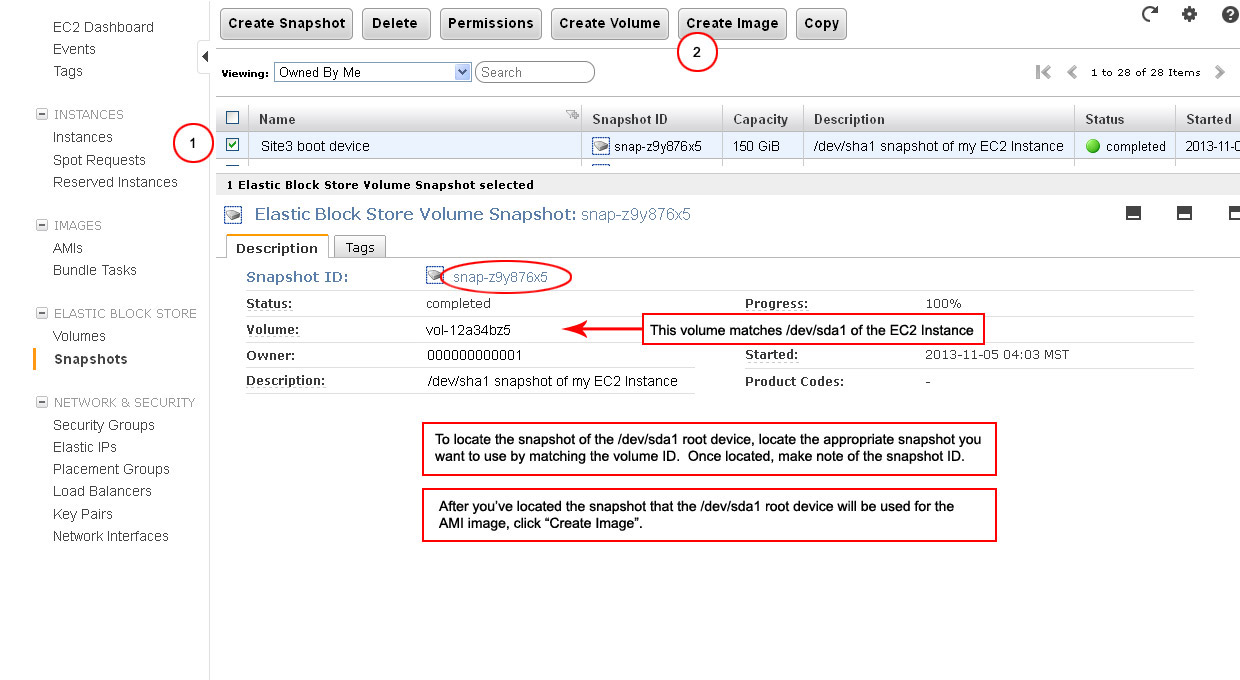The width and height of the screenshot is (1240, 680).
Task: Go to the next page of items
Action: [1219, 72]
